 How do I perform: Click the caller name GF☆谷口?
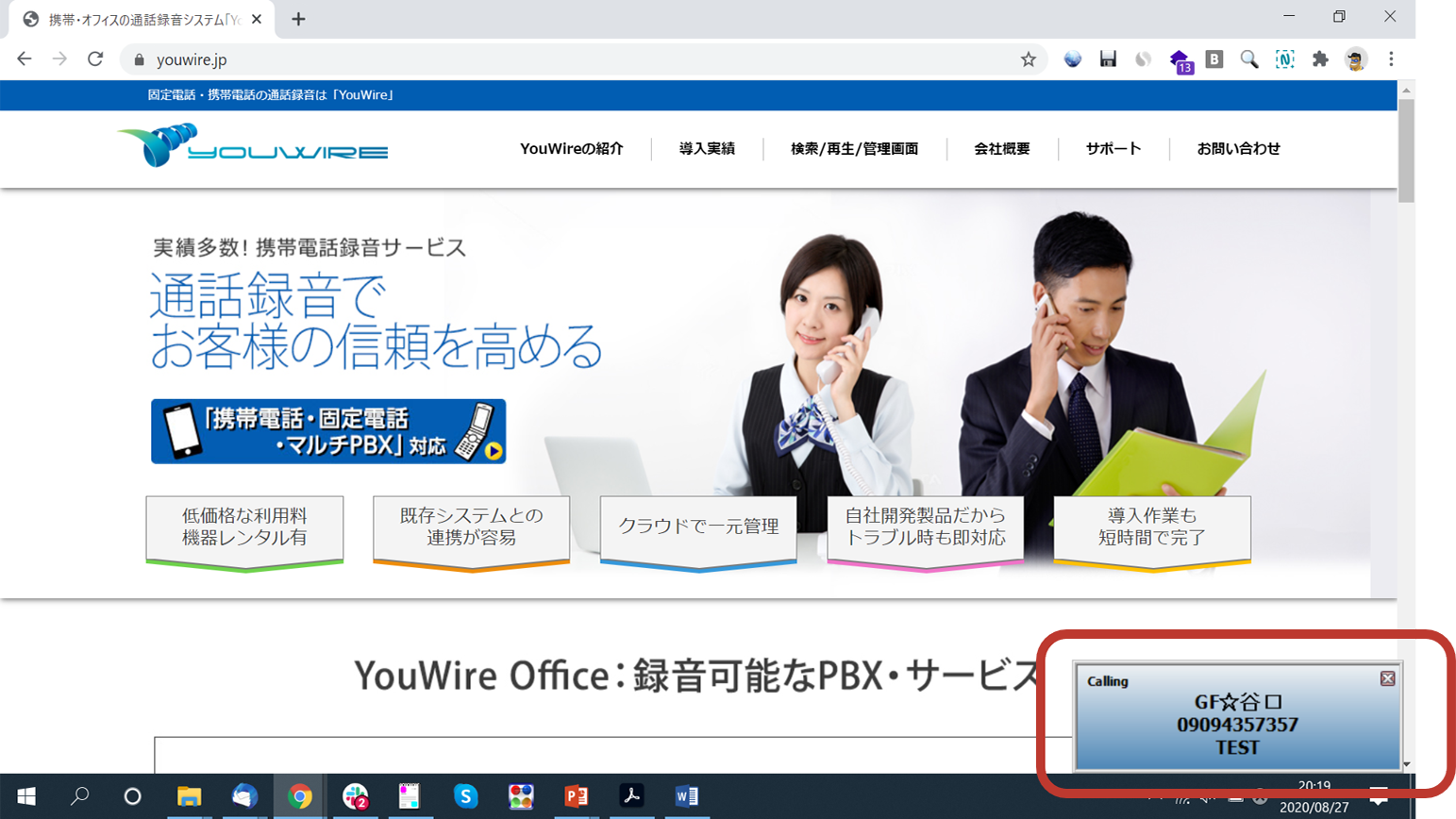[1237, 702]
